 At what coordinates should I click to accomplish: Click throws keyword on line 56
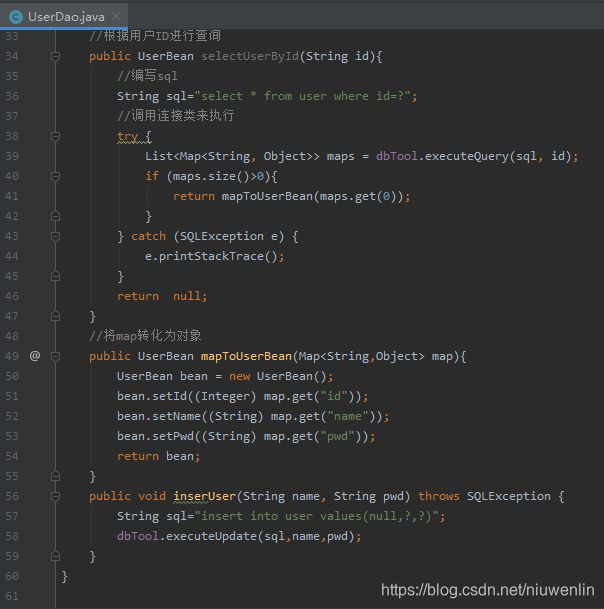(x=439, y=496)
